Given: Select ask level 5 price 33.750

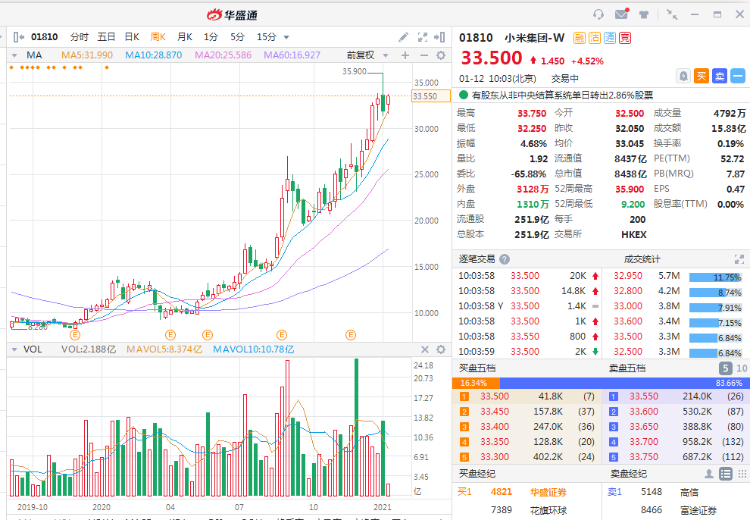Looking at the screenshot, I should 644,456.
